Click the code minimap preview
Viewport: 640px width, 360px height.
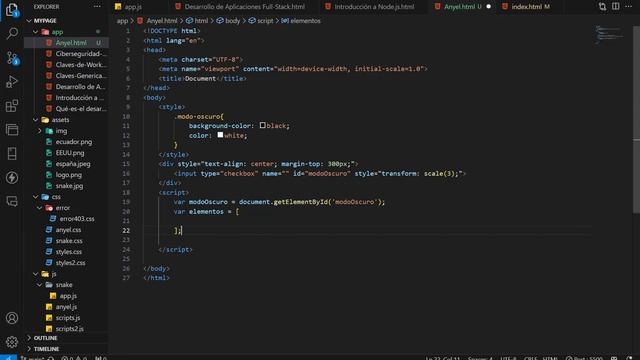click(x=610, y=34)
